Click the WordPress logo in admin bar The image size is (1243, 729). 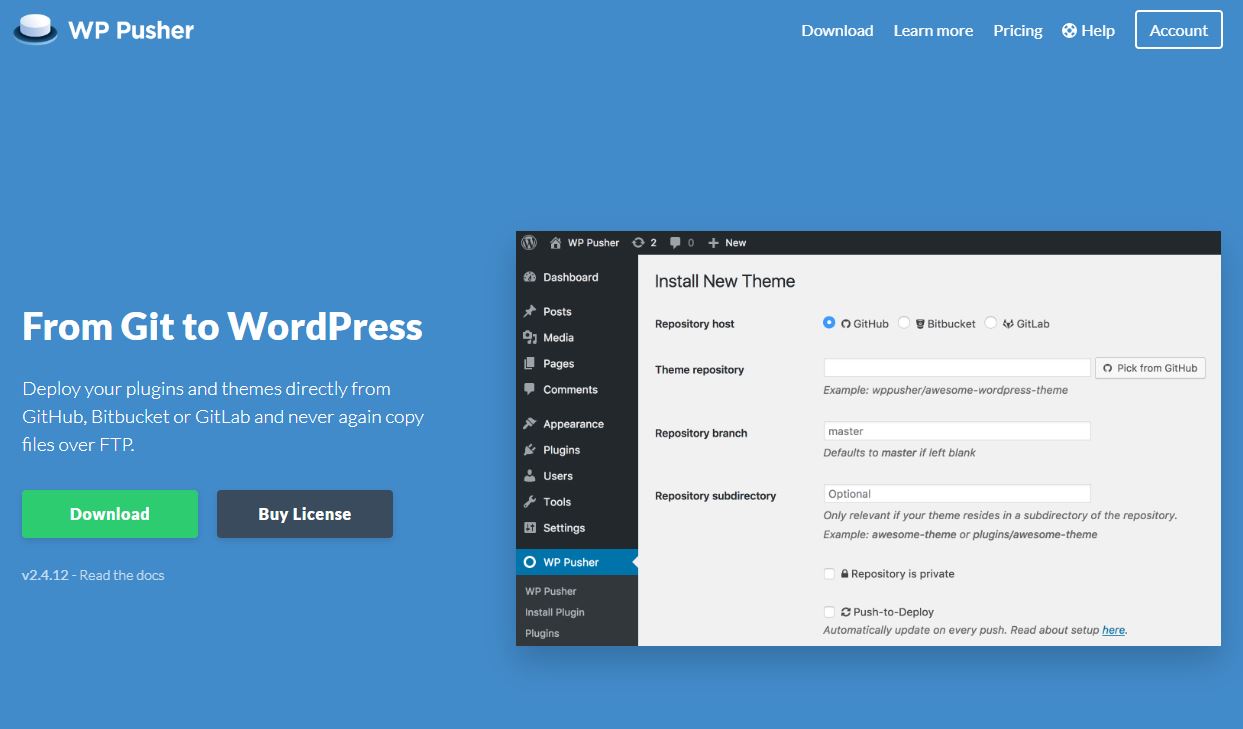click(529, 243)
